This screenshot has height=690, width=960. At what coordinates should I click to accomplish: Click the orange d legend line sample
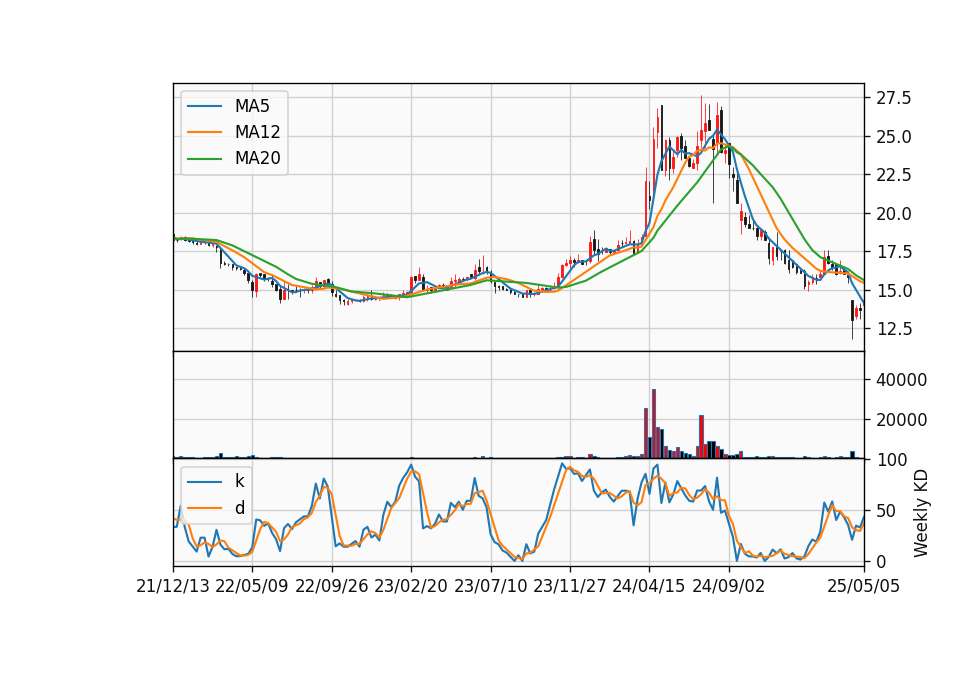tap(204, 508)
